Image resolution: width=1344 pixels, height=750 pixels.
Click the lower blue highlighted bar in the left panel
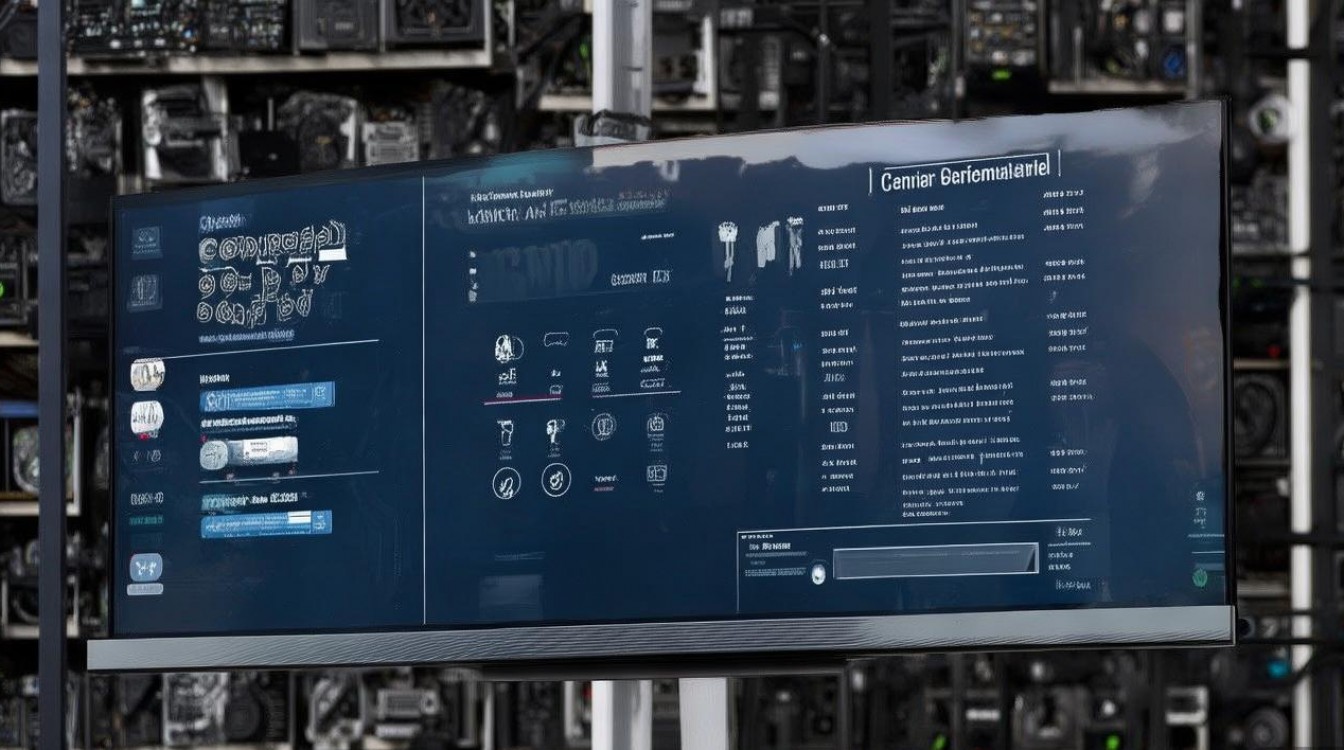[266, 522]
